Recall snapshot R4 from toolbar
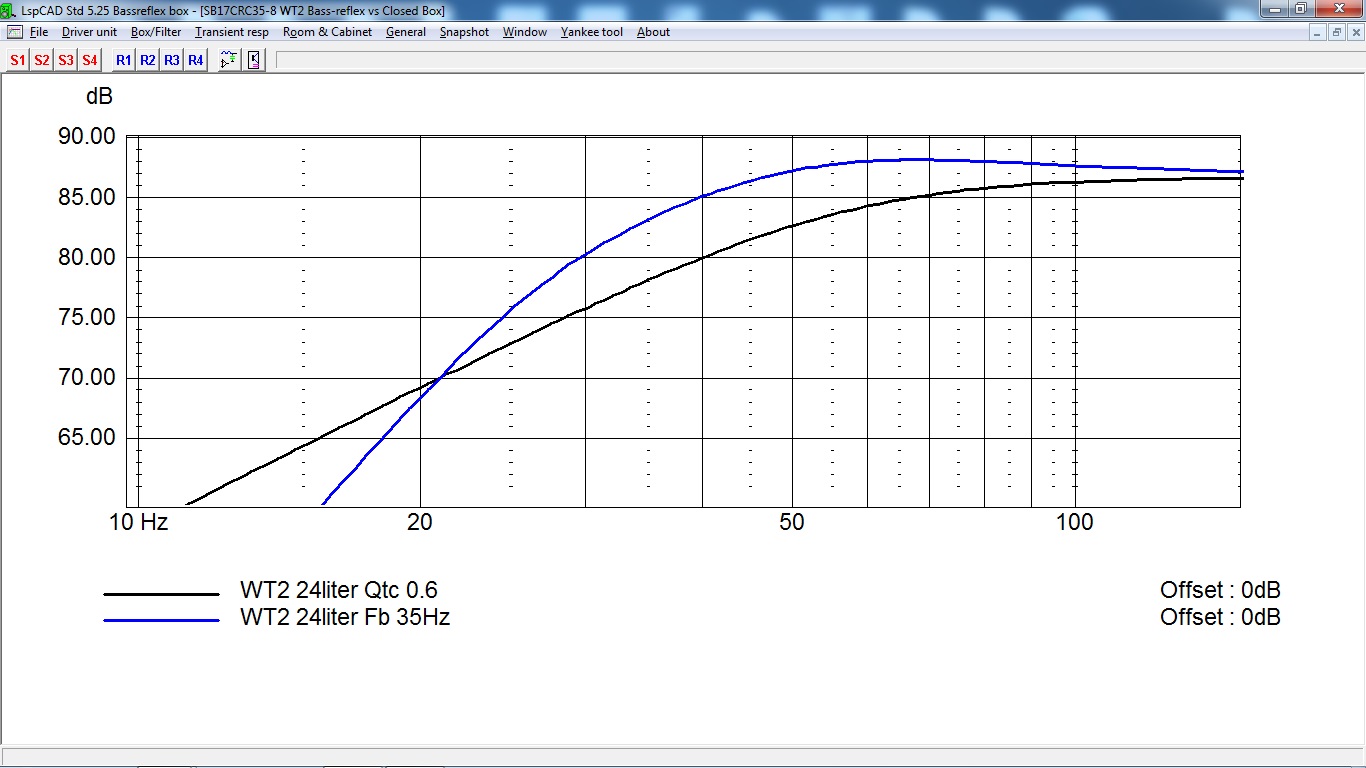1366x768 pixels. [195, 60]
